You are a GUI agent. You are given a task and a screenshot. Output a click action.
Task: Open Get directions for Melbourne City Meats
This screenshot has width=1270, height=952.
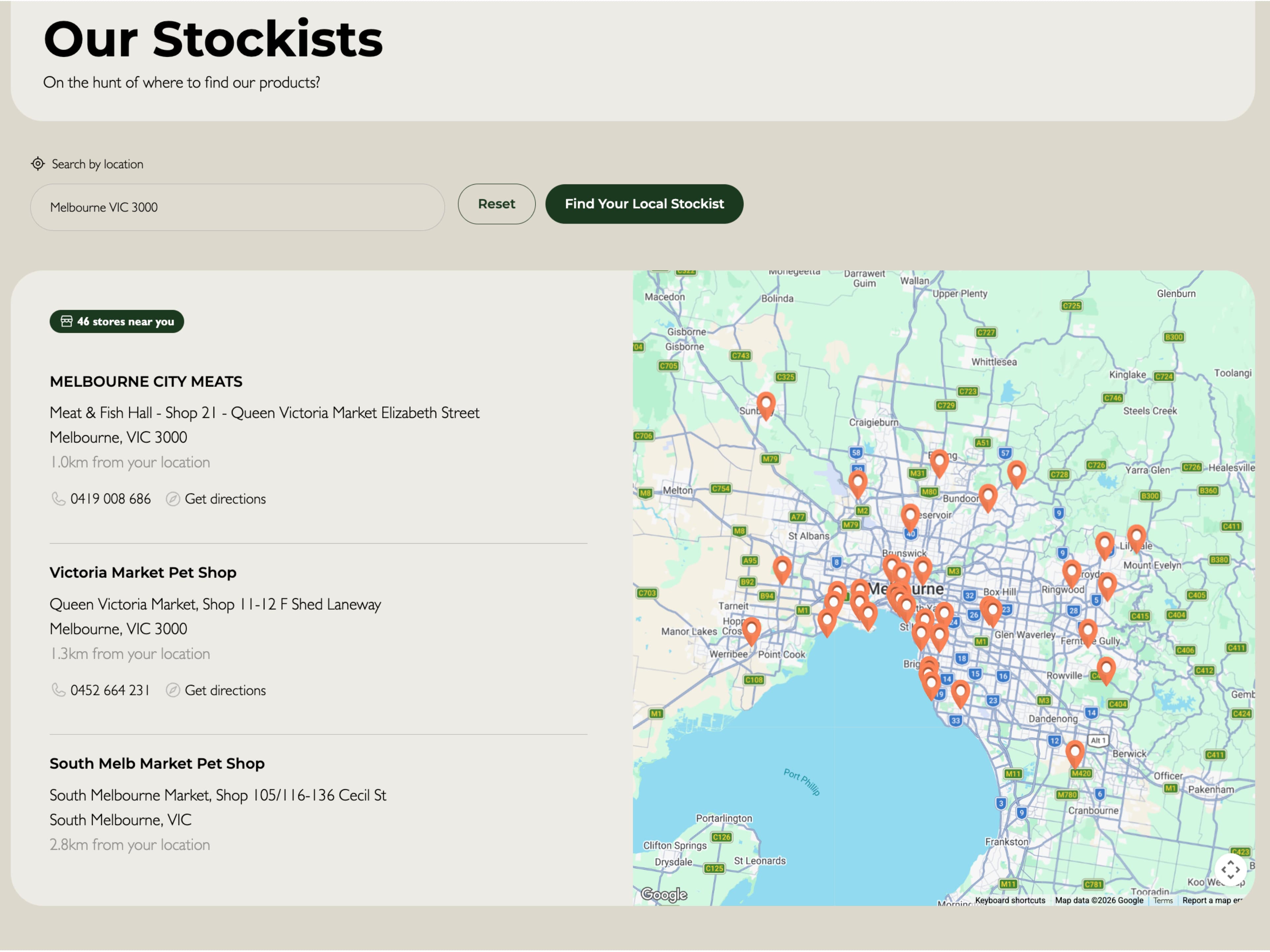coord(225,499)
